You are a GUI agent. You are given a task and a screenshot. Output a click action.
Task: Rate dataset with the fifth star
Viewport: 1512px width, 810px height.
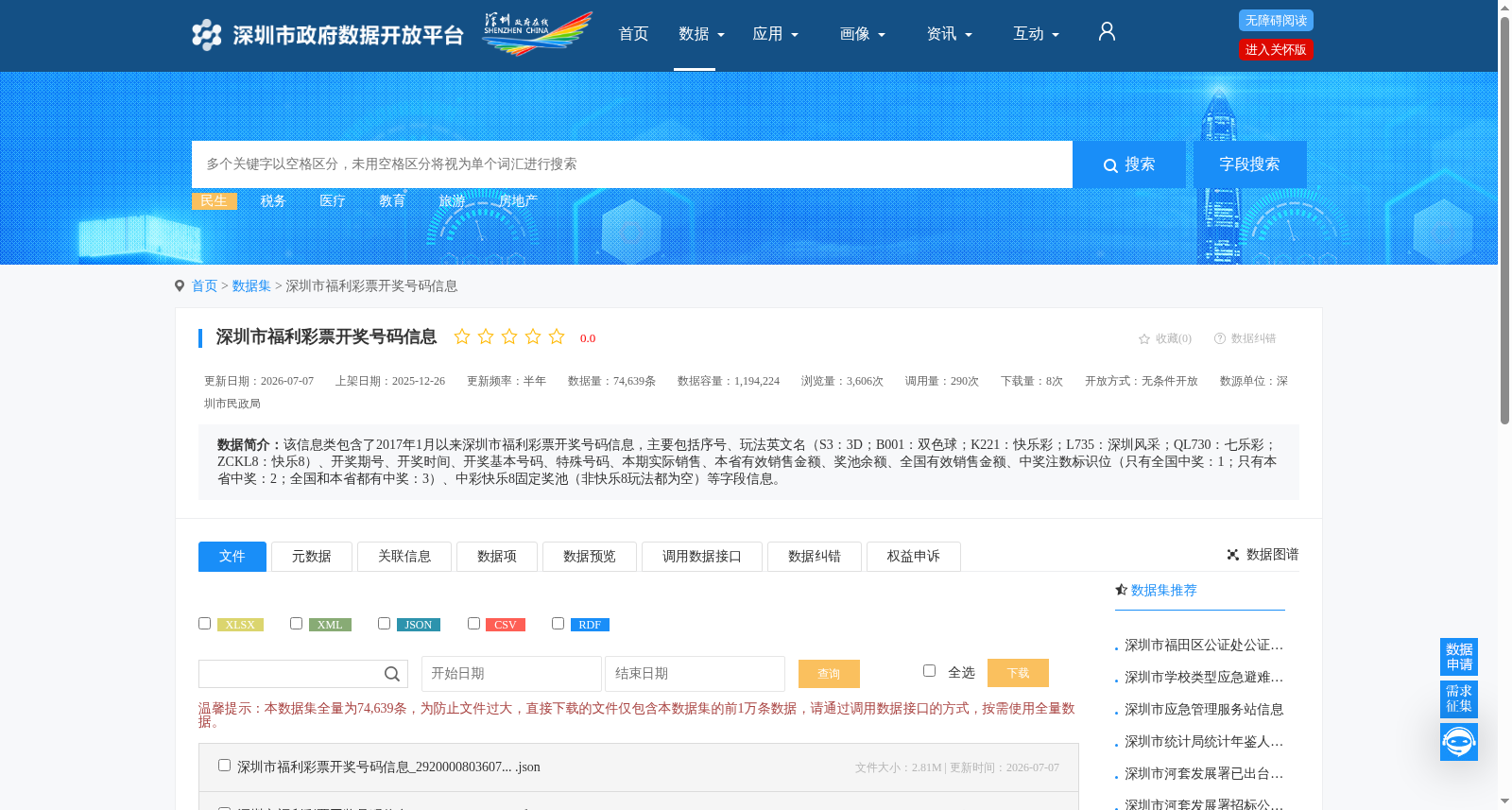557,336
